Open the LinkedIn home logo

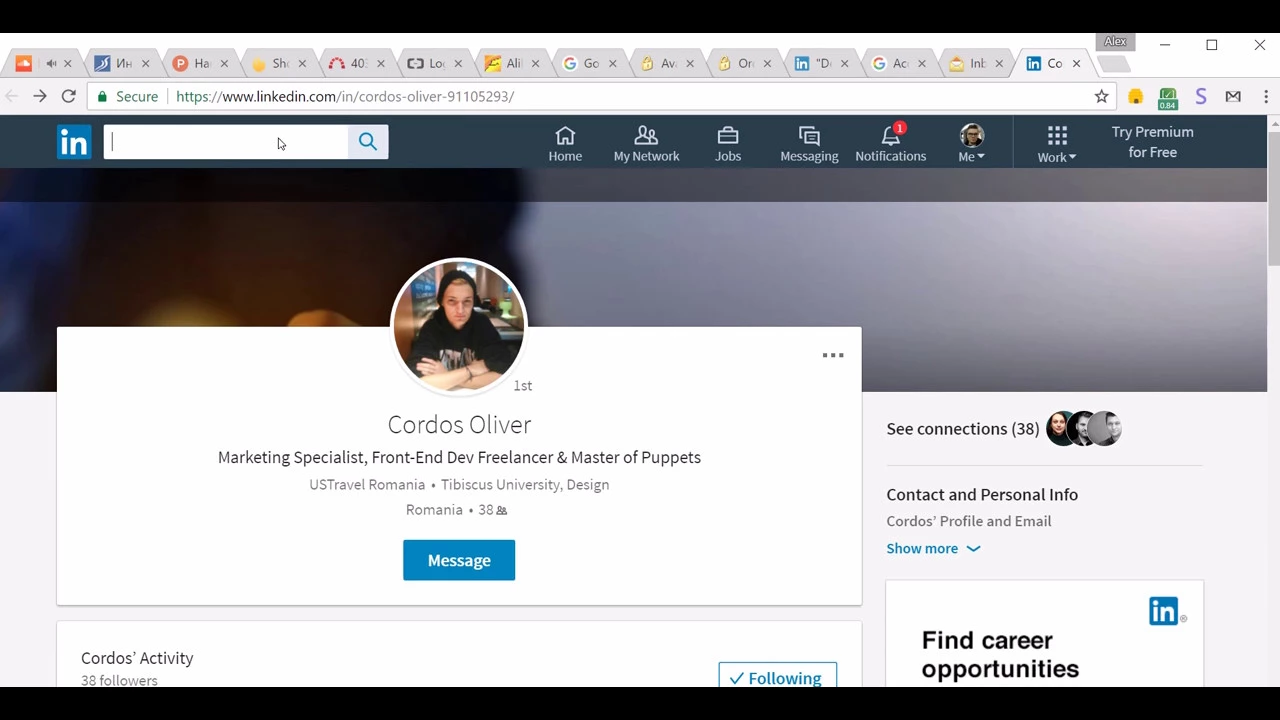point(74,142)
